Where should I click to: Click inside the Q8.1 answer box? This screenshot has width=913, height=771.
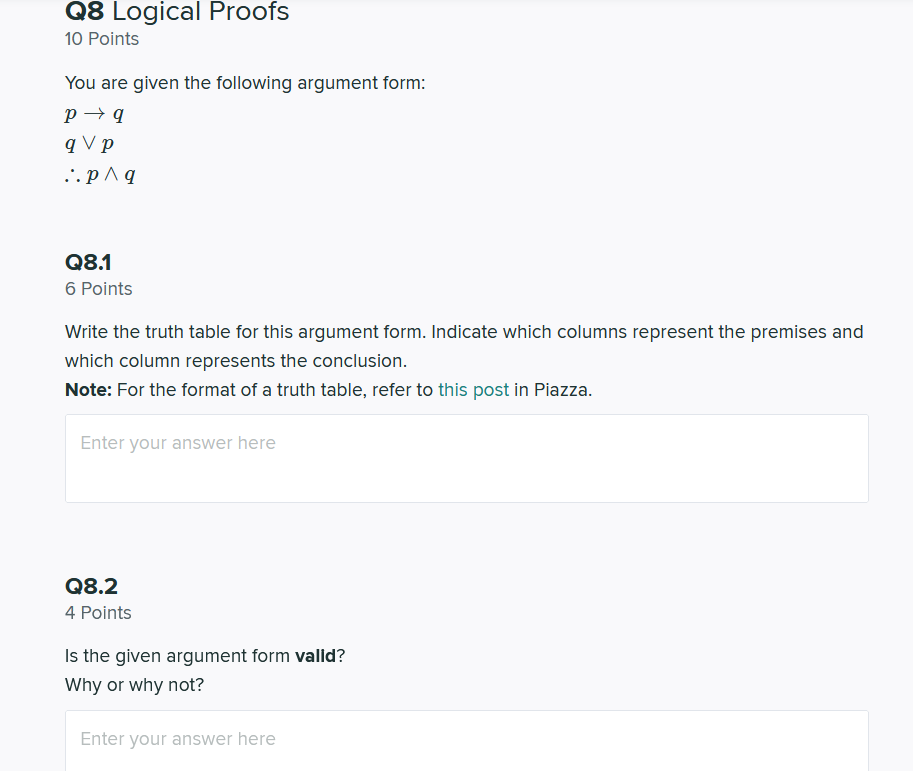click(466, 457)
